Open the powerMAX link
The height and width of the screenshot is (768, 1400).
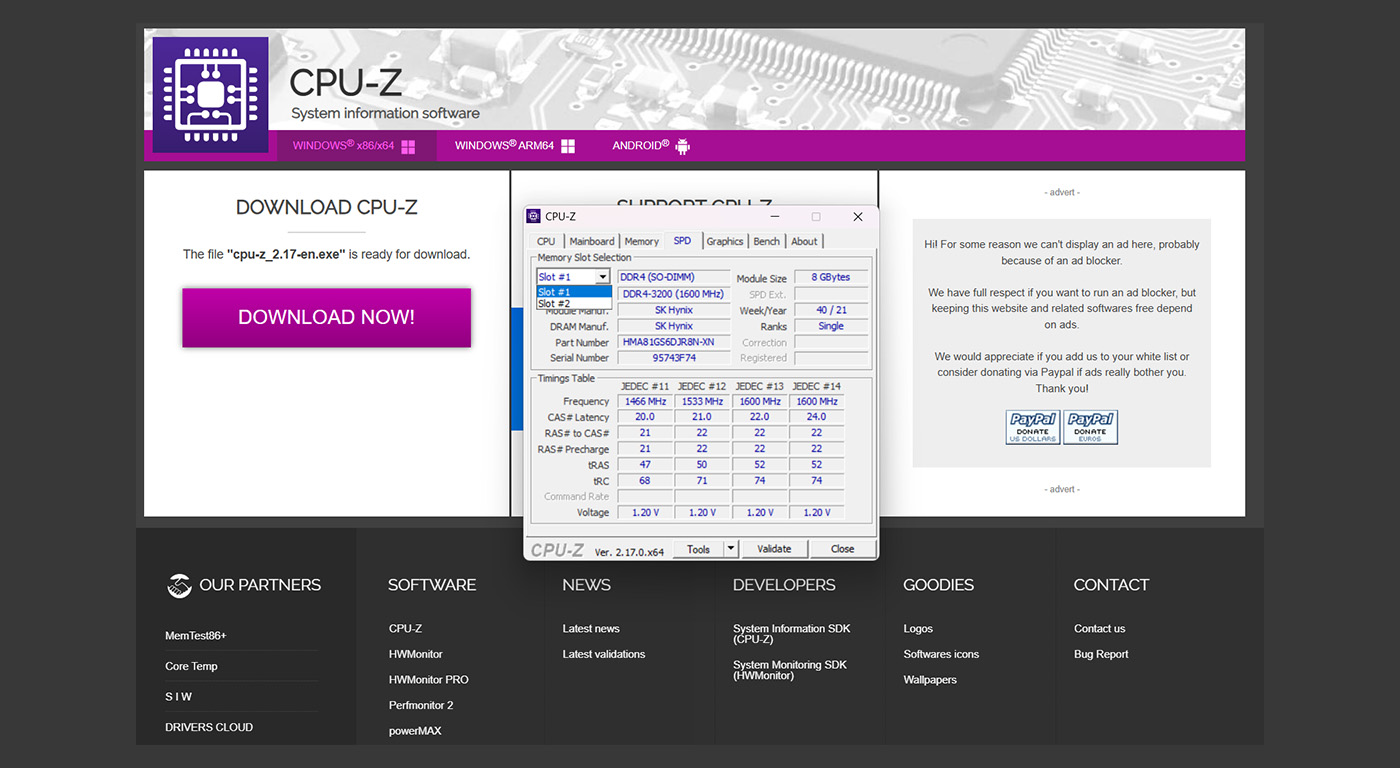[415, 731]
